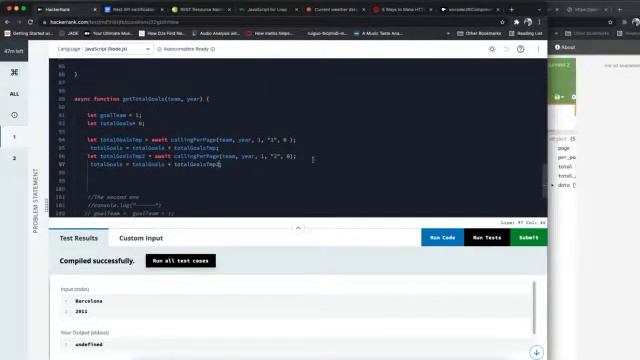
Task: Place cursor at end of line 97
Action: 222,164
